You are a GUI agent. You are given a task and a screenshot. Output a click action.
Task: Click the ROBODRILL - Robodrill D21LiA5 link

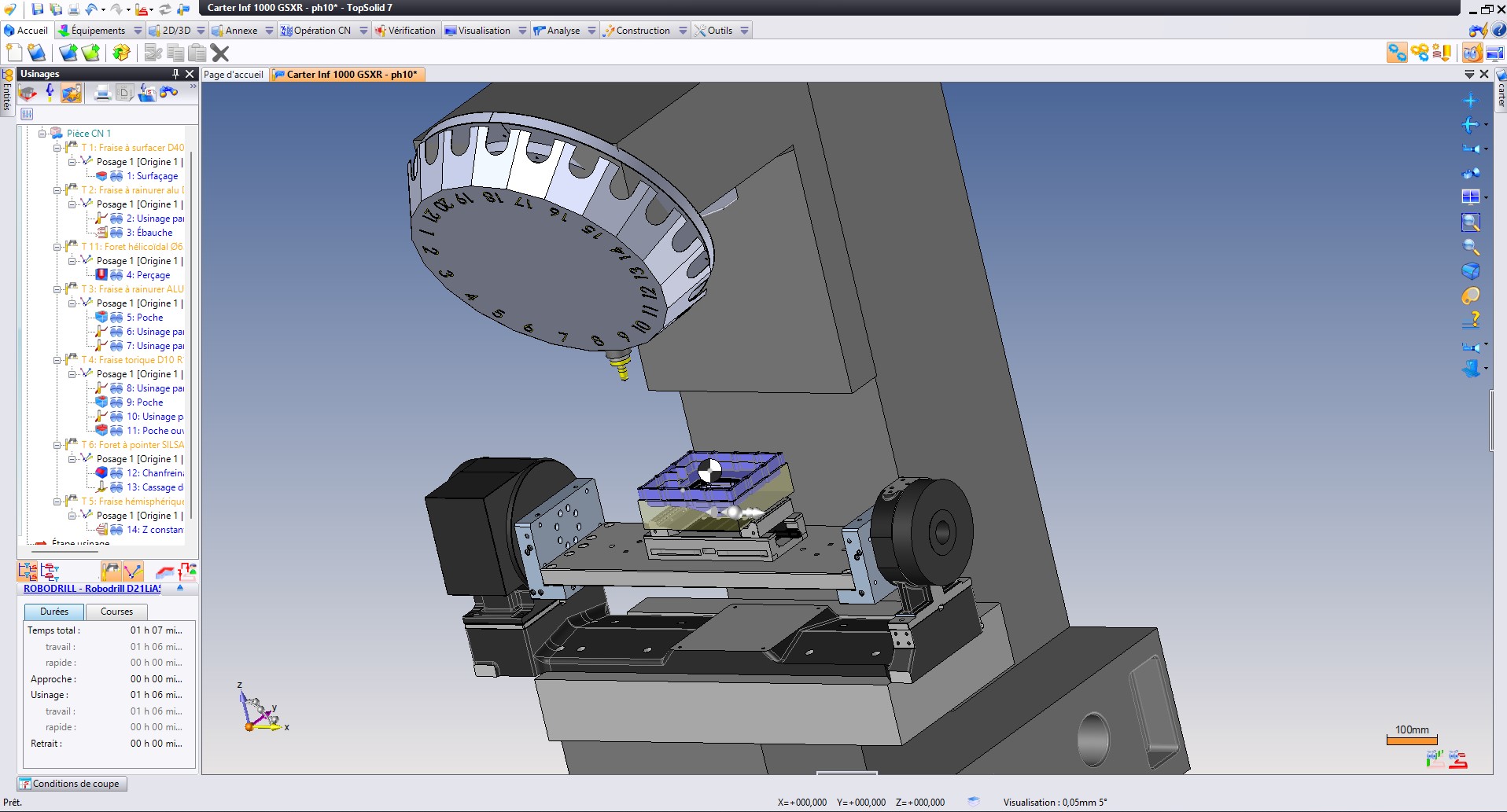[x=92, y=589]
